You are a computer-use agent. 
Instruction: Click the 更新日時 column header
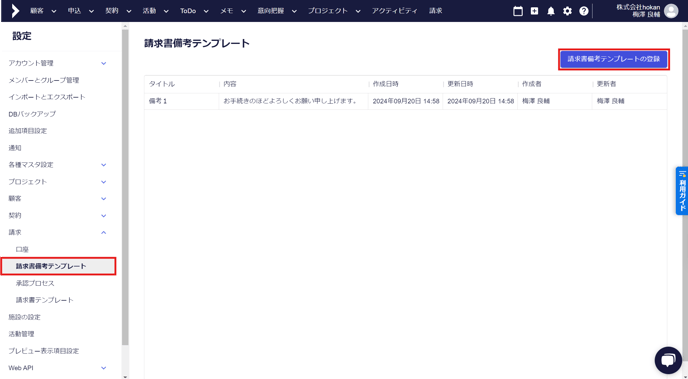460,84
